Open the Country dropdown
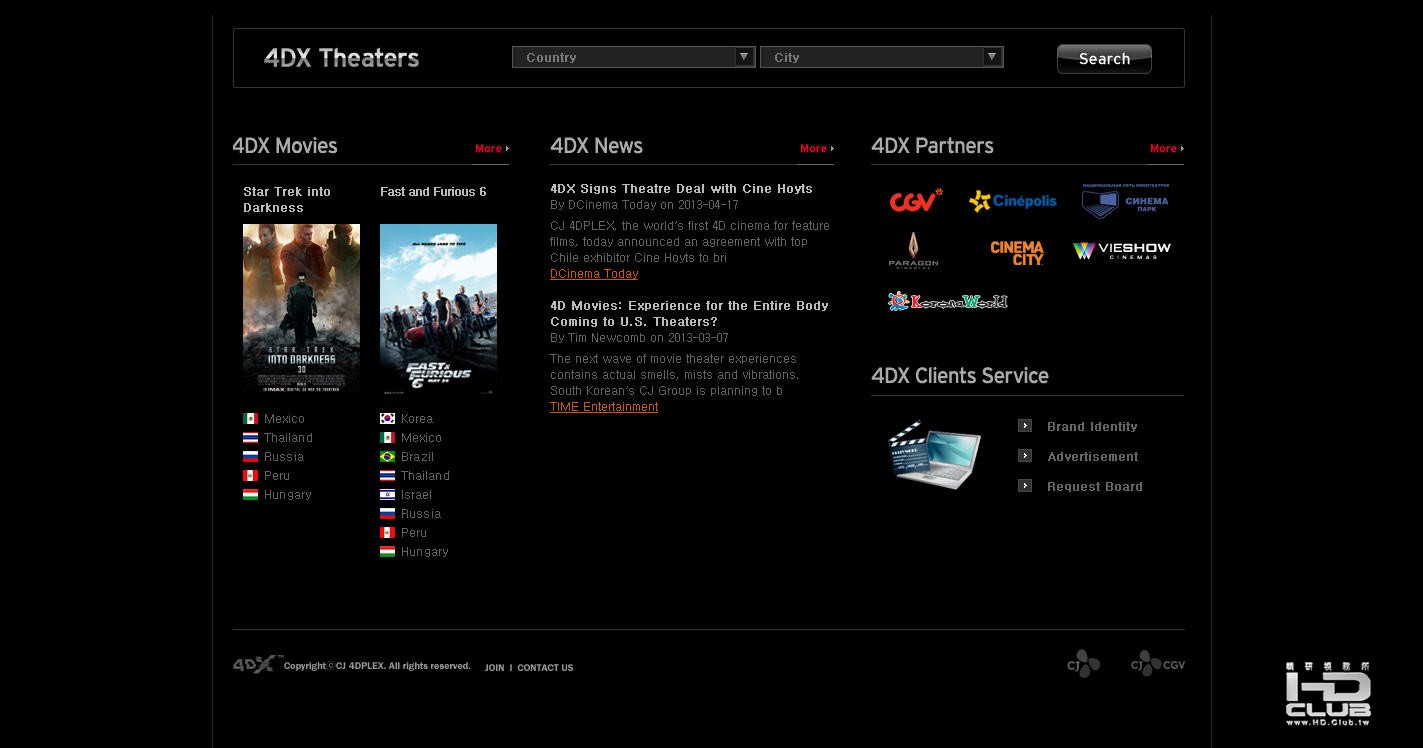 click(633, 57)
